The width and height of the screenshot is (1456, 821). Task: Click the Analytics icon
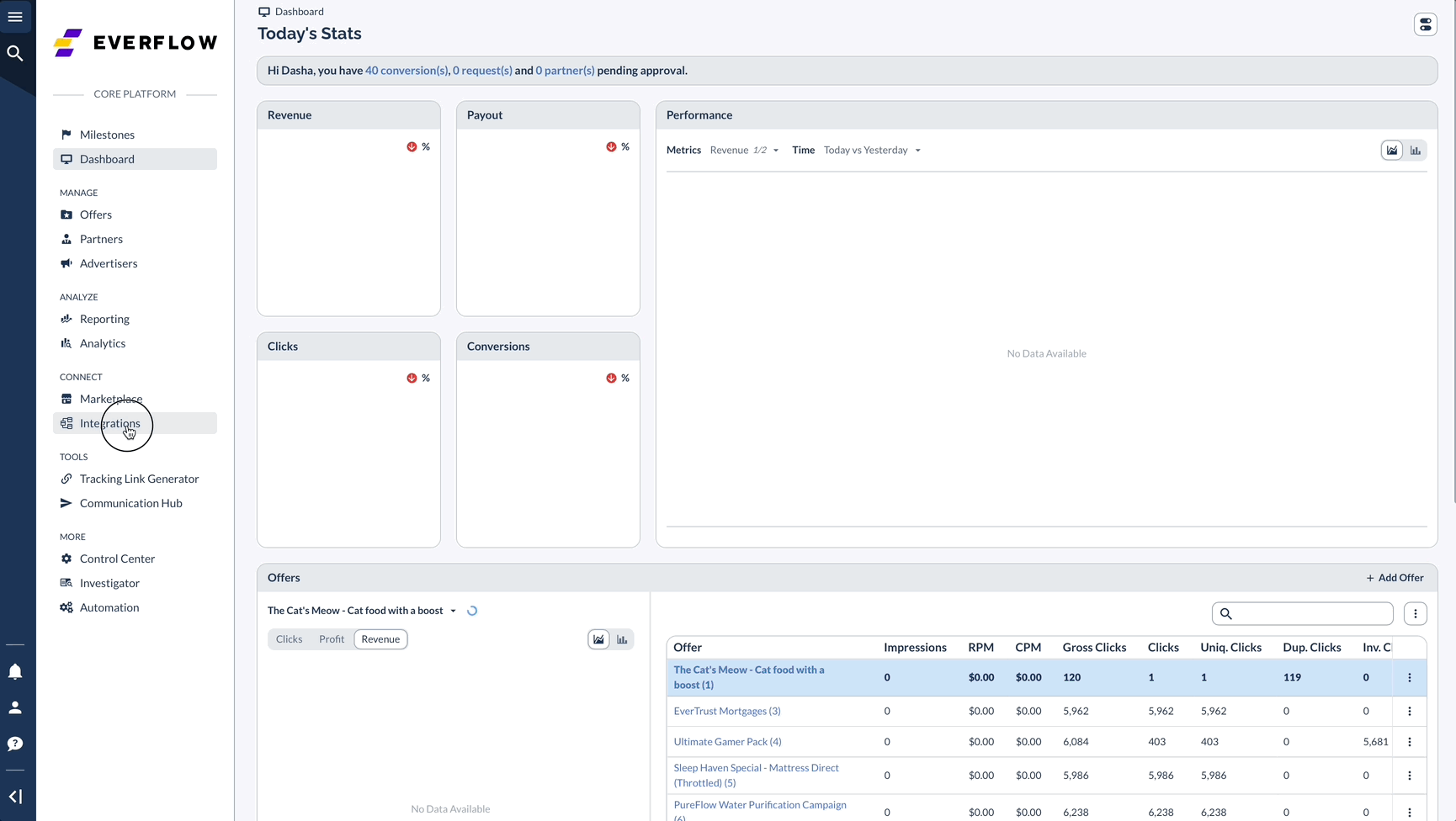coord(66,343)
